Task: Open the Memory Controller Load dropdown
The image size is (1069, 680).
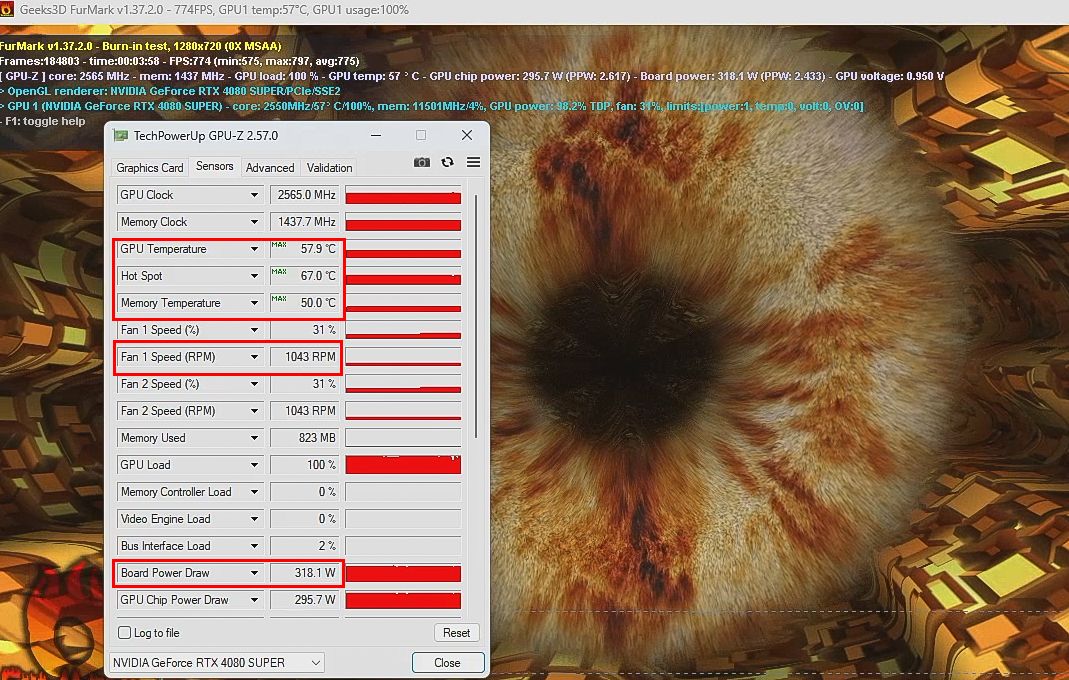Action: (x=254, y=492)
